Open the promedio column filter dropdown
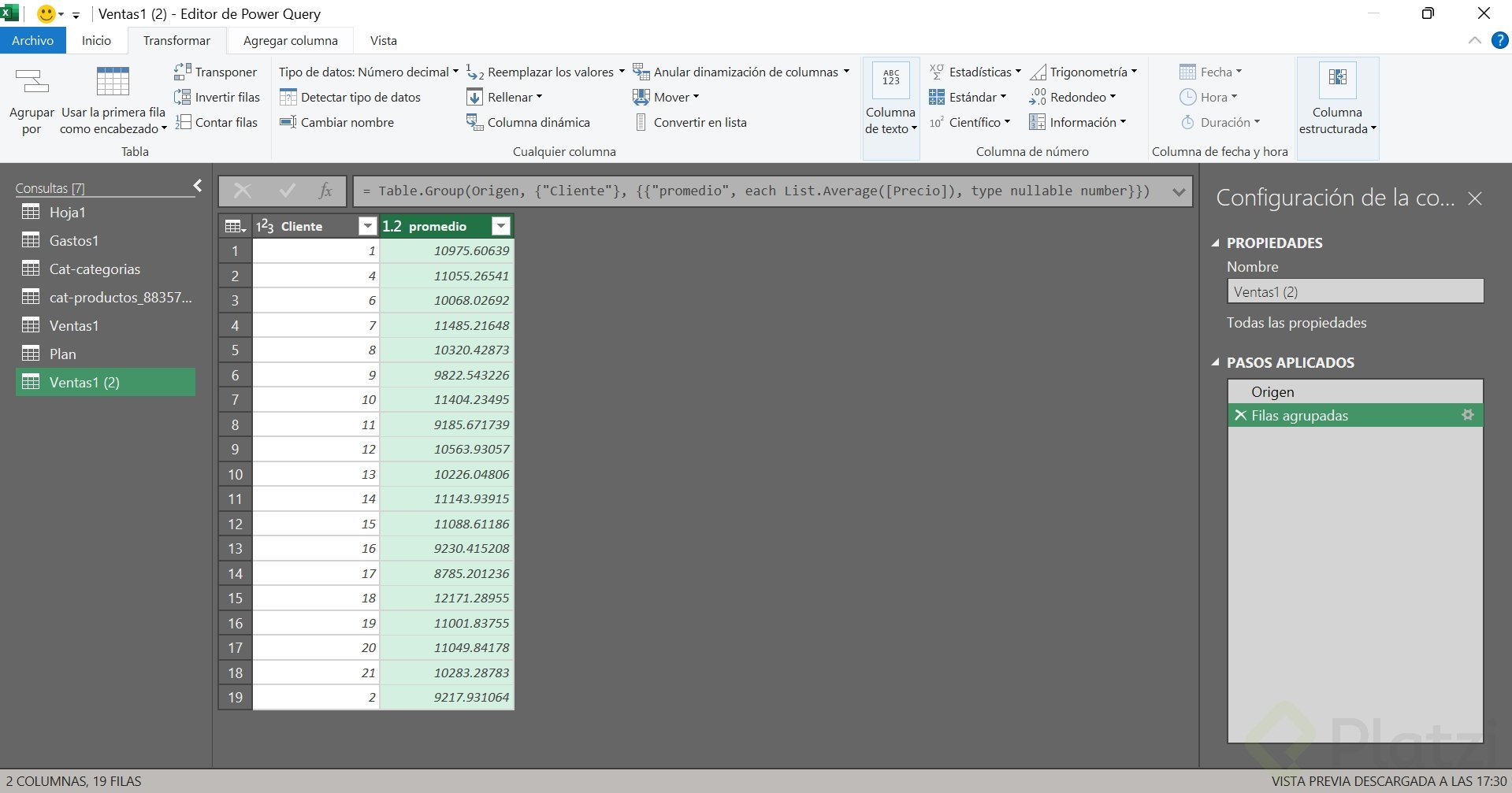This screenshot has height=793, width=1512. tap(500, 227)
